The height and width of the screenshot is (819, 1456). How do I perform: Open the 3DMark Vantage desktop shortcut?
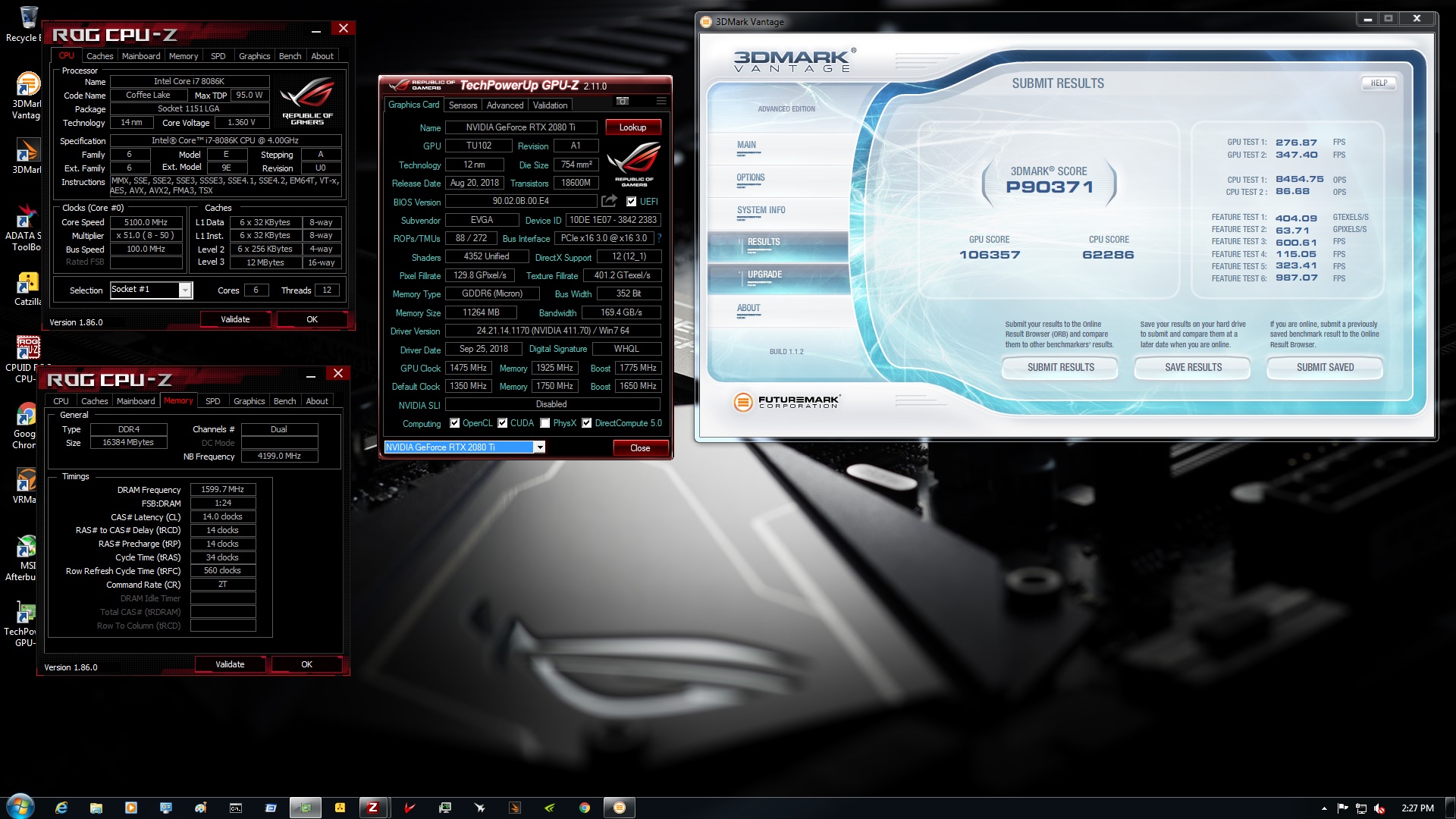coord(27,96)
